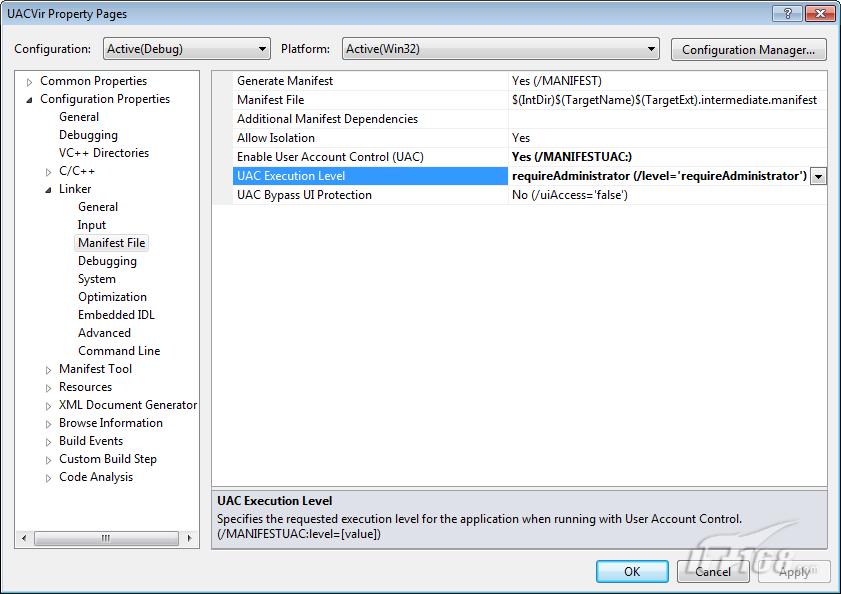Expand the Browse Information node
The width and height of the screenshot is (841, 594).
pos(48,424)
